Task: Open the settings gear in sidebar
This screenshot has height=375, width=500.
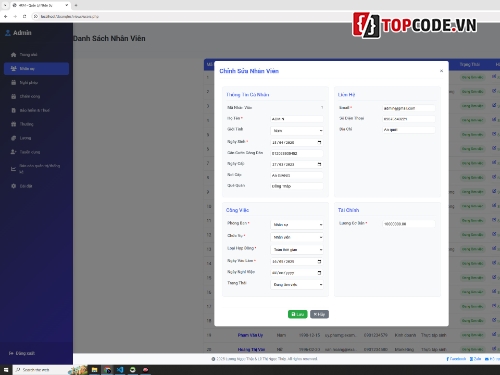Action: coord(13,186)
